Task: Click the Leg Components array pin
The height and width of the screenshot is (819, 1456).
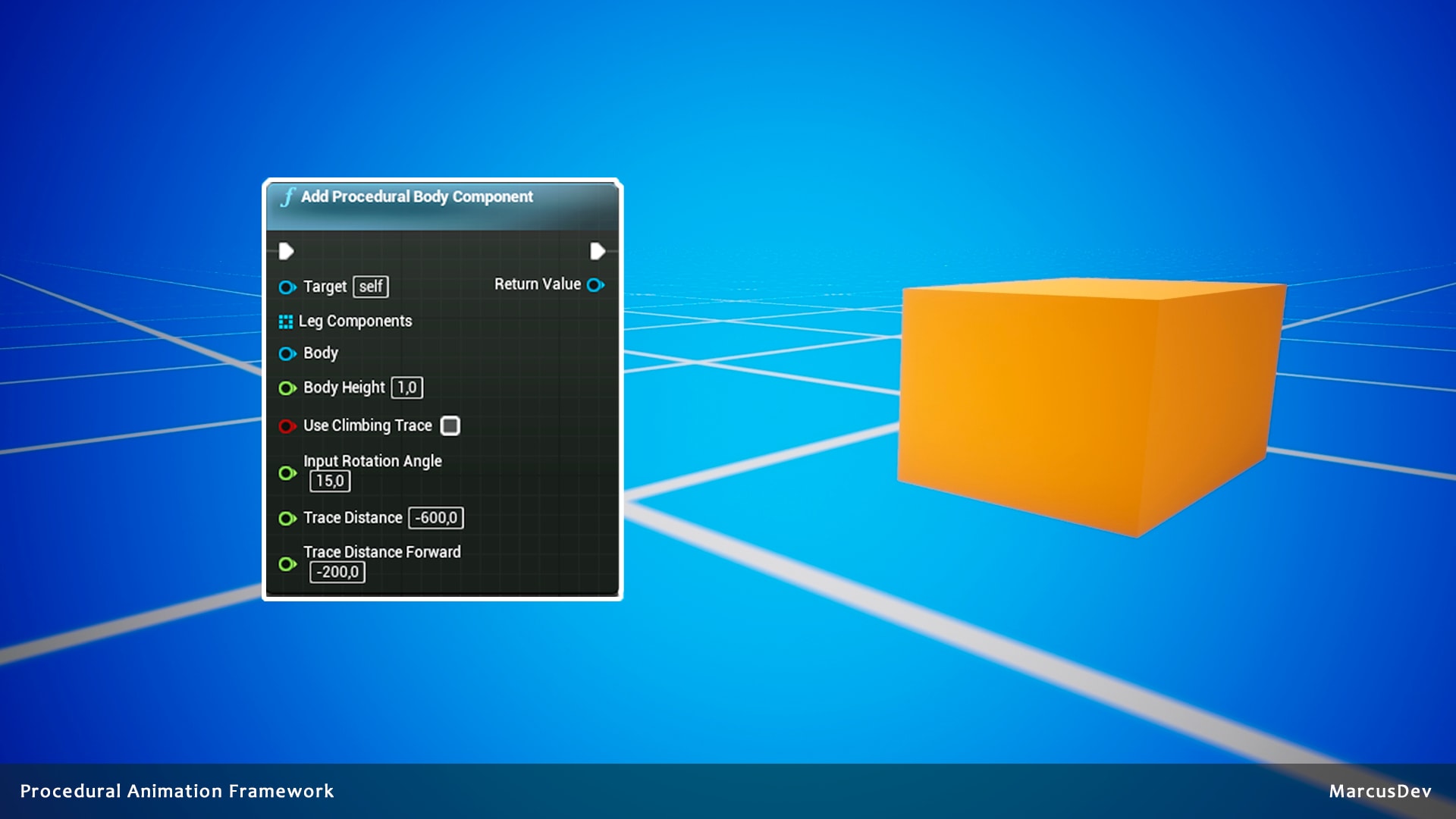Action: [x=286, y=322]
